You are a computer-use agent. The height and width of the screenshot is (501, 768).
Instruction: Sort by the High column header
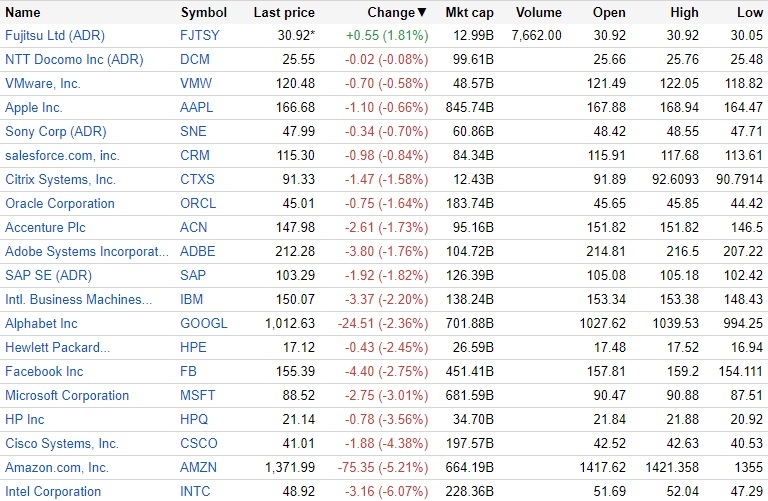[x=682, y=13]
